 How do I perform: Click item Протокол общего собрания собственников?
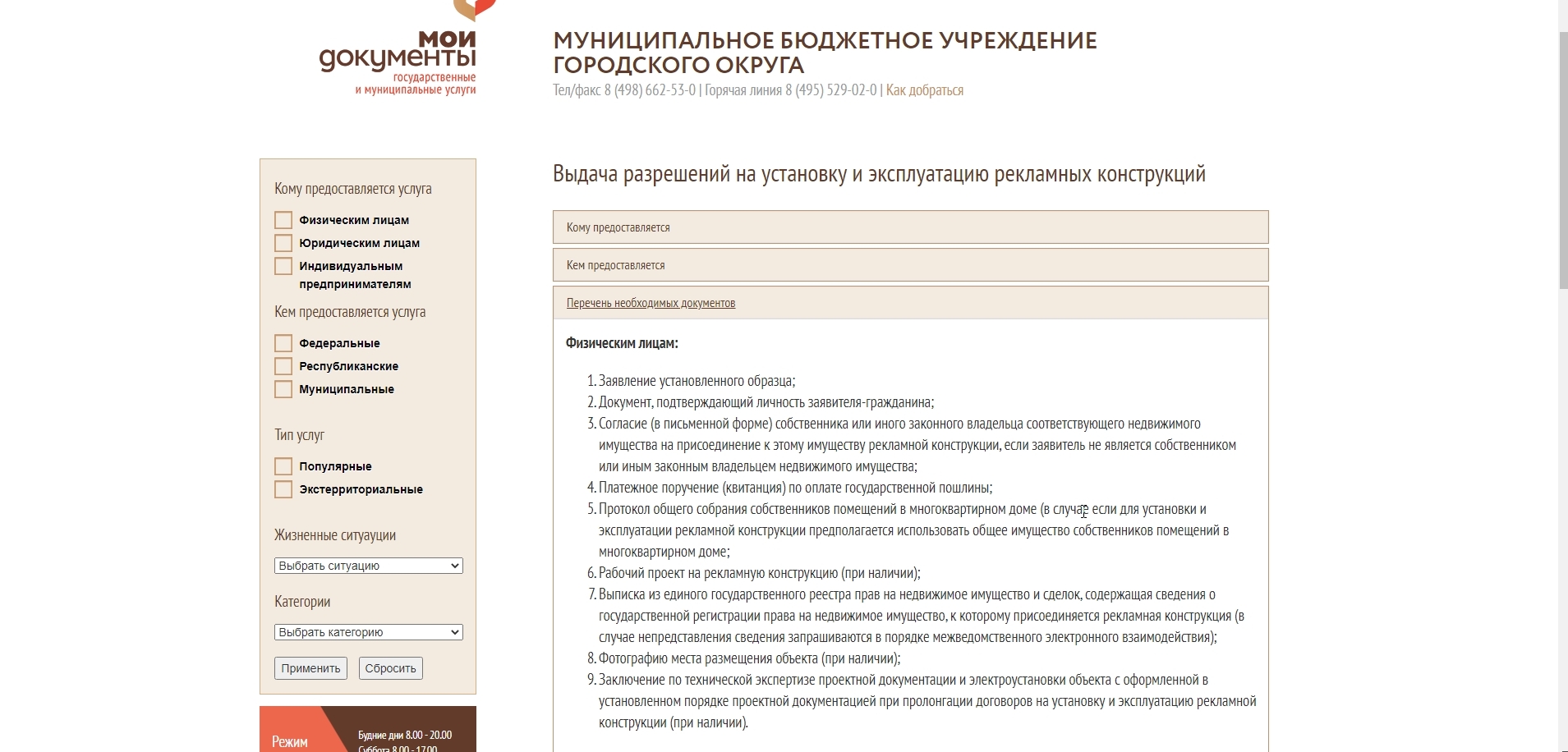914,530
